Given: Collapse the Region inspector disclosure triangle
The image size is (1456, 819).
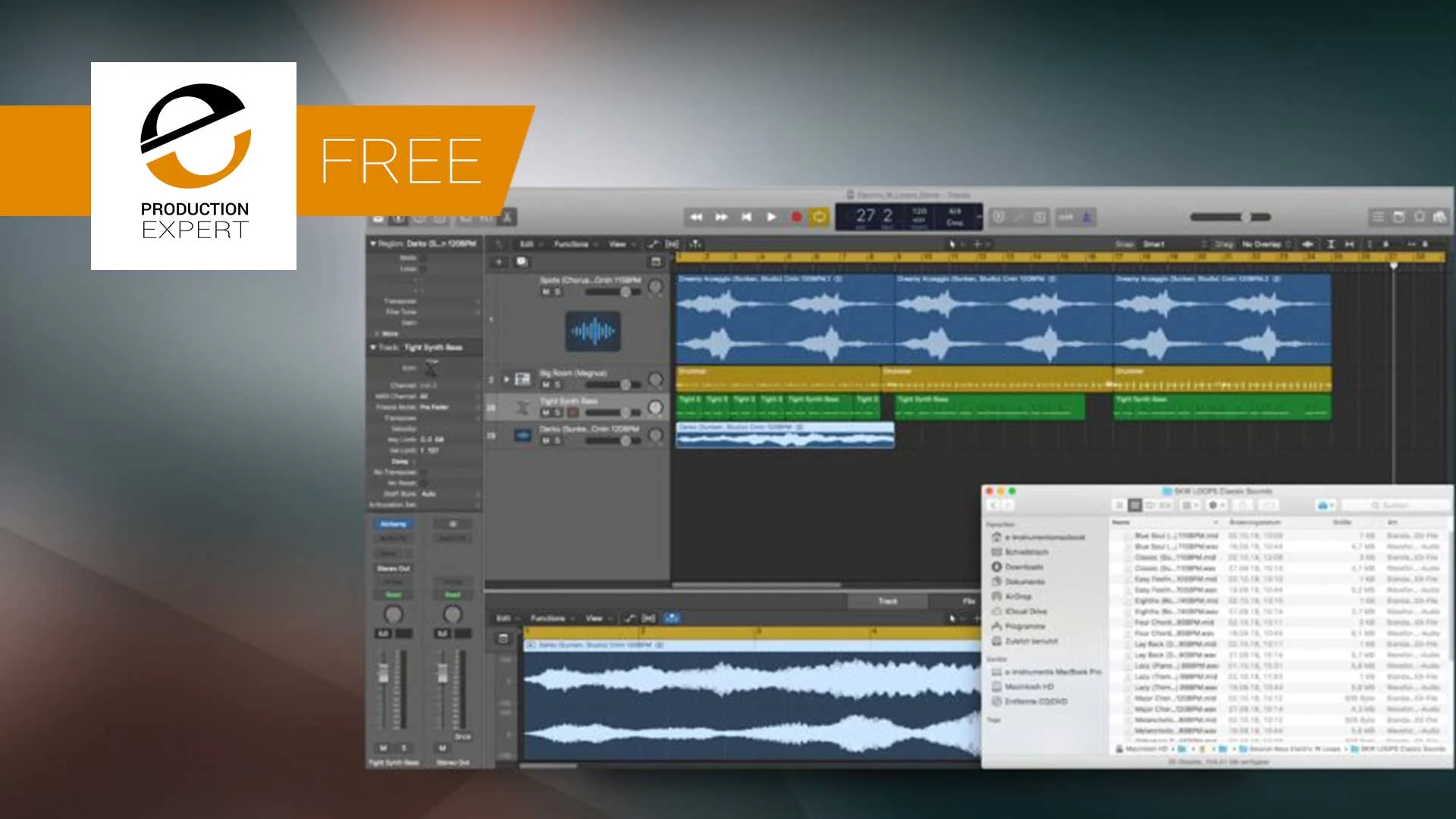Looking at the screenshot, I should coord(373,243).
